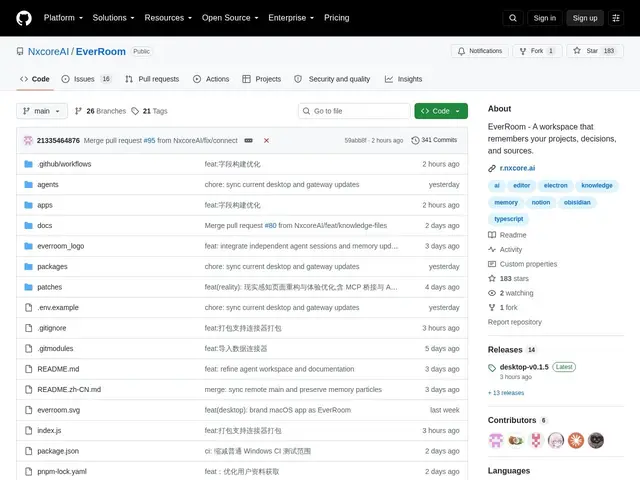Screen dimensions: 640x480
Task: Select the typescript topic tag
Action: pos(509,219)
